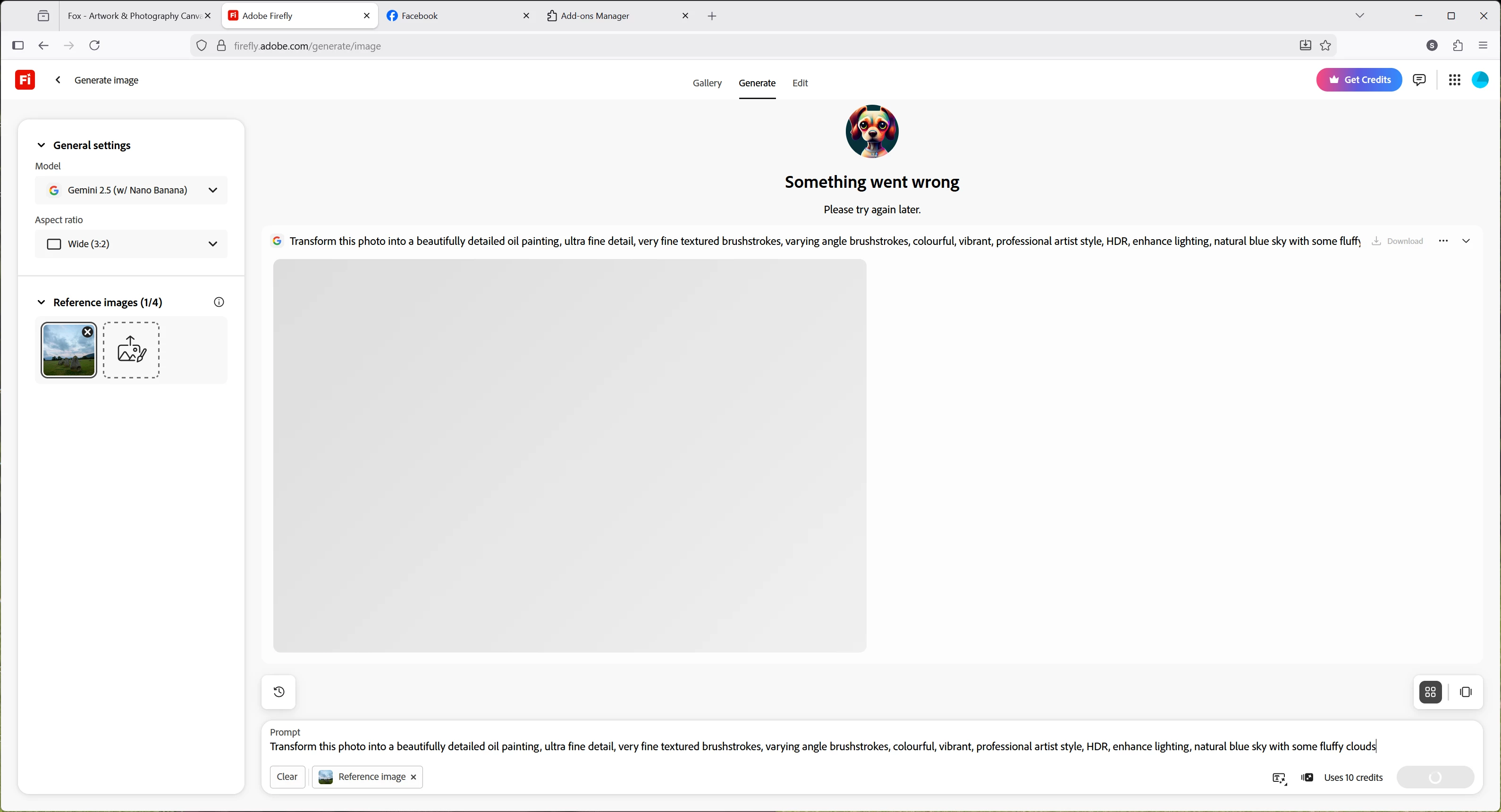Switch to the Edit tab

800,83
